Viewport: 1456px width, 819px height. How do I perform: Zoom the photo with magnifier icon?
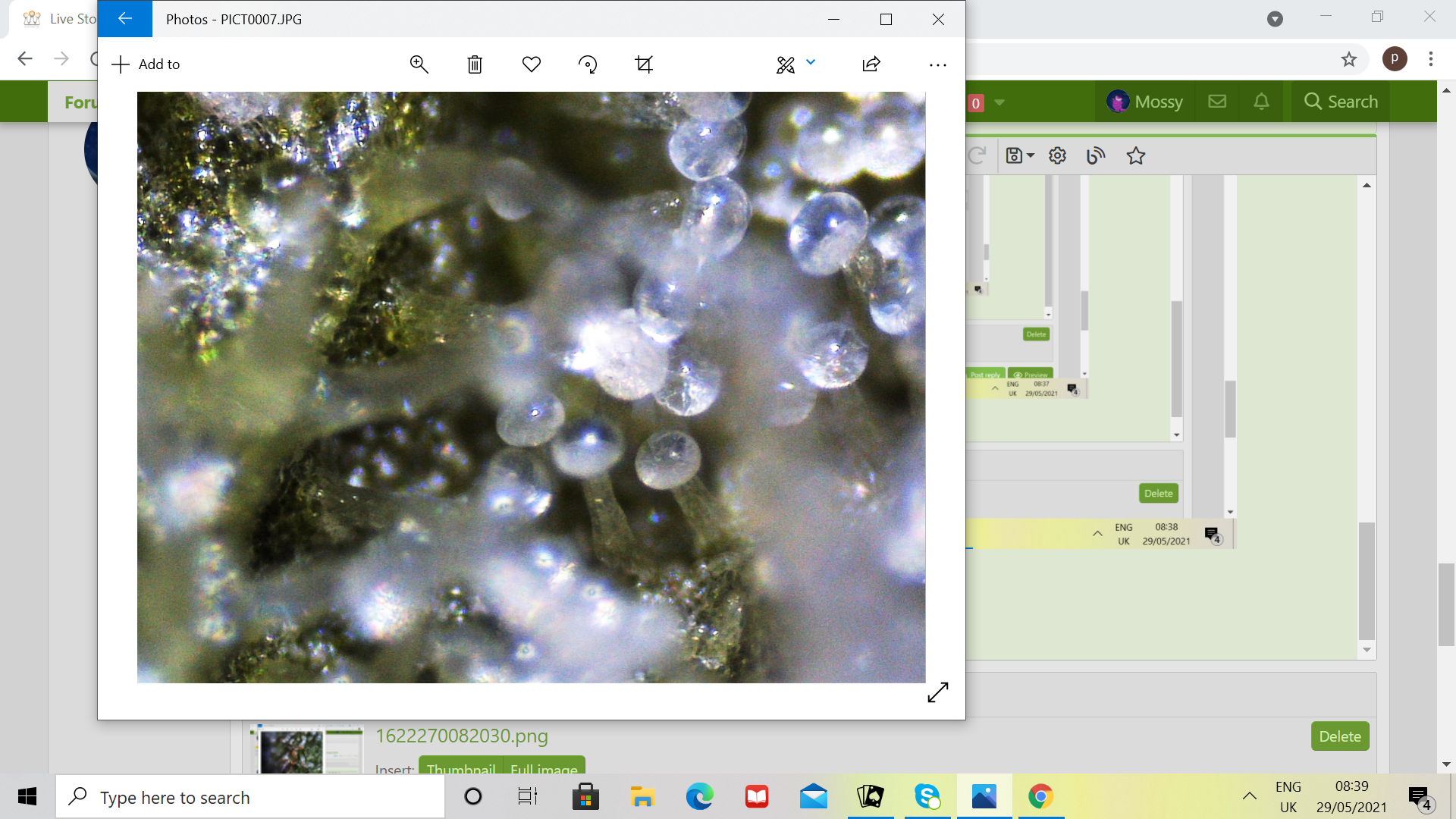pos(419,64)
